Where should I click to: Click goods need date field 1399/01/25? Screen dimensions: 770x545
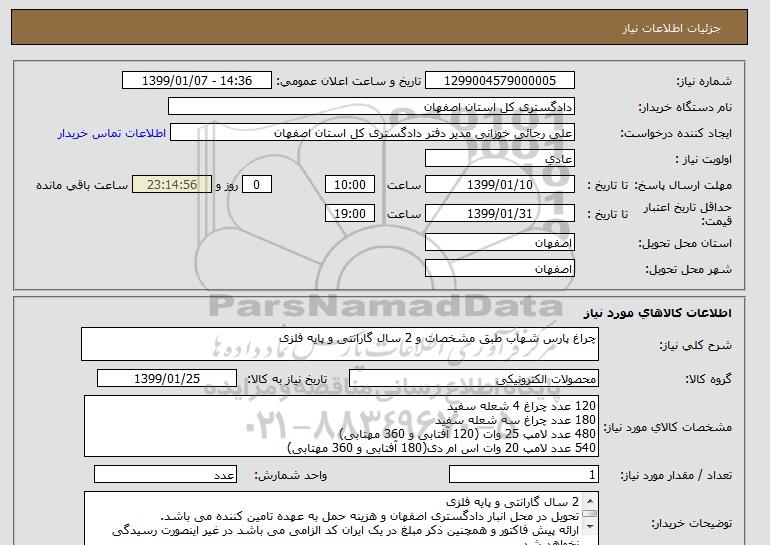[x=167, y=379]
